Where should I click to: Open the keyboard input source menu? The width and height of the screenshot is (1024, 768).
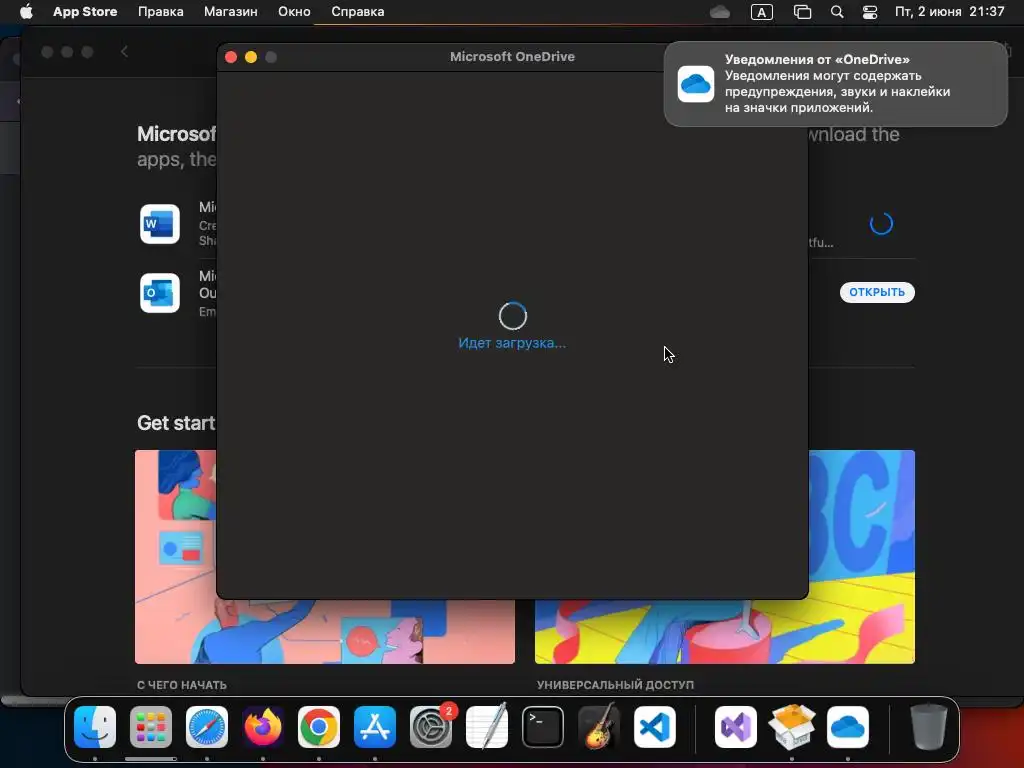pyautogui.click(x=761, y=12)
